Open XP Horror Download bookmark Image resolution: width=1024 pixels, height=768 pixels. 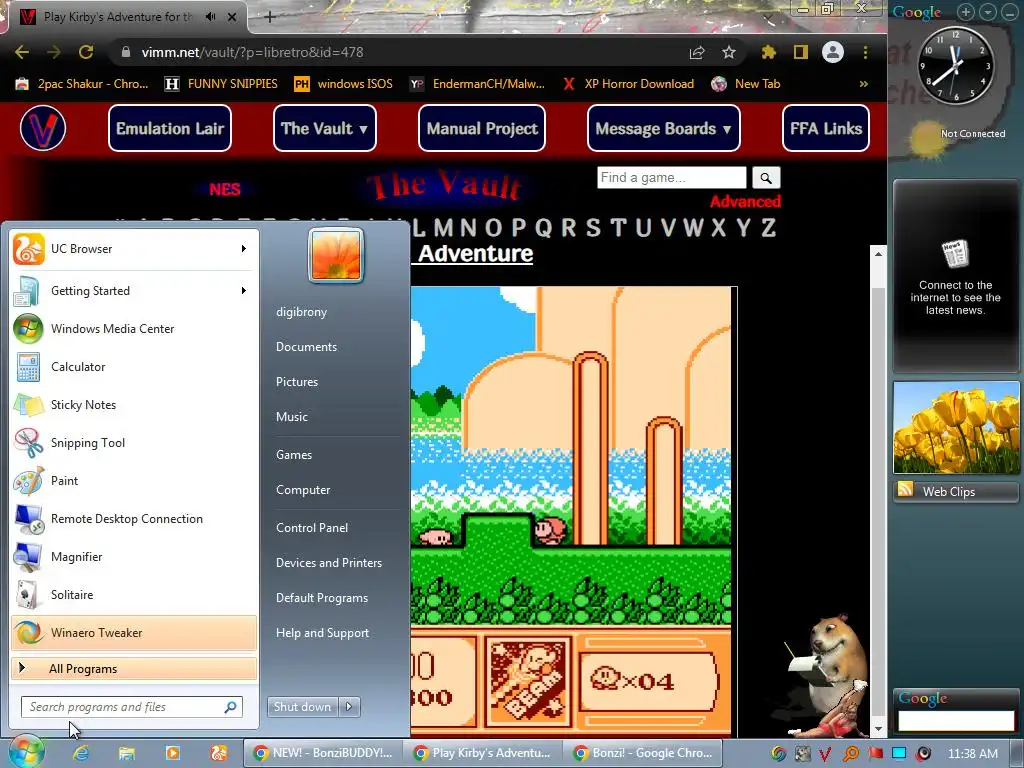point(628,84)
